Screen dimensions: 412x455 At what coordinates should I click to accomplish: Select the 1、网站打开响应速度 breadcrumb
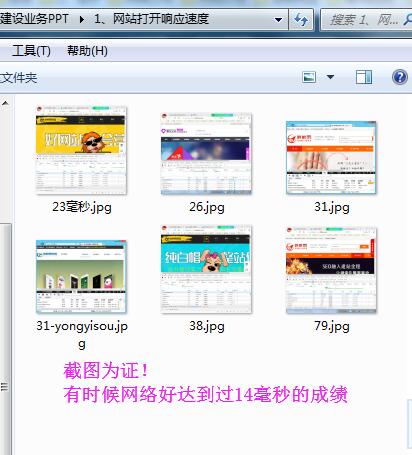(x=151, y=19)
